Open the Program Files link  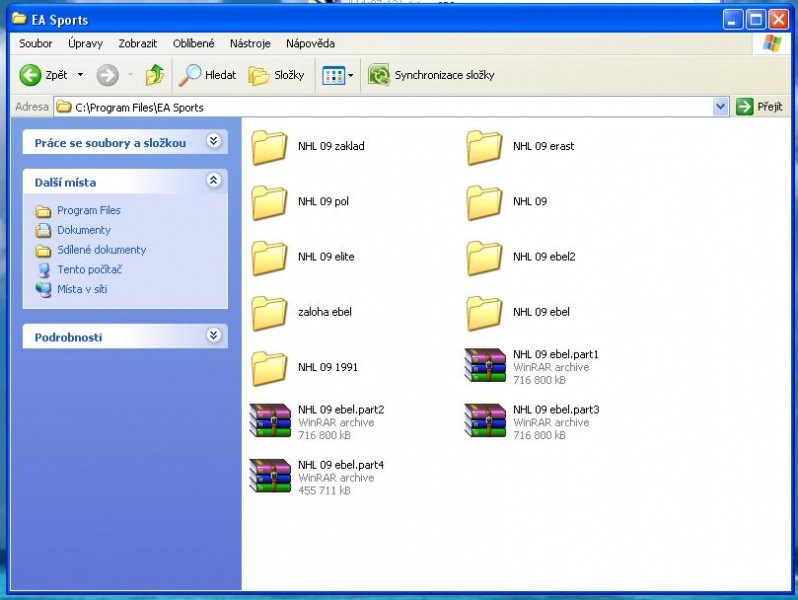click(x=89, y=210)
